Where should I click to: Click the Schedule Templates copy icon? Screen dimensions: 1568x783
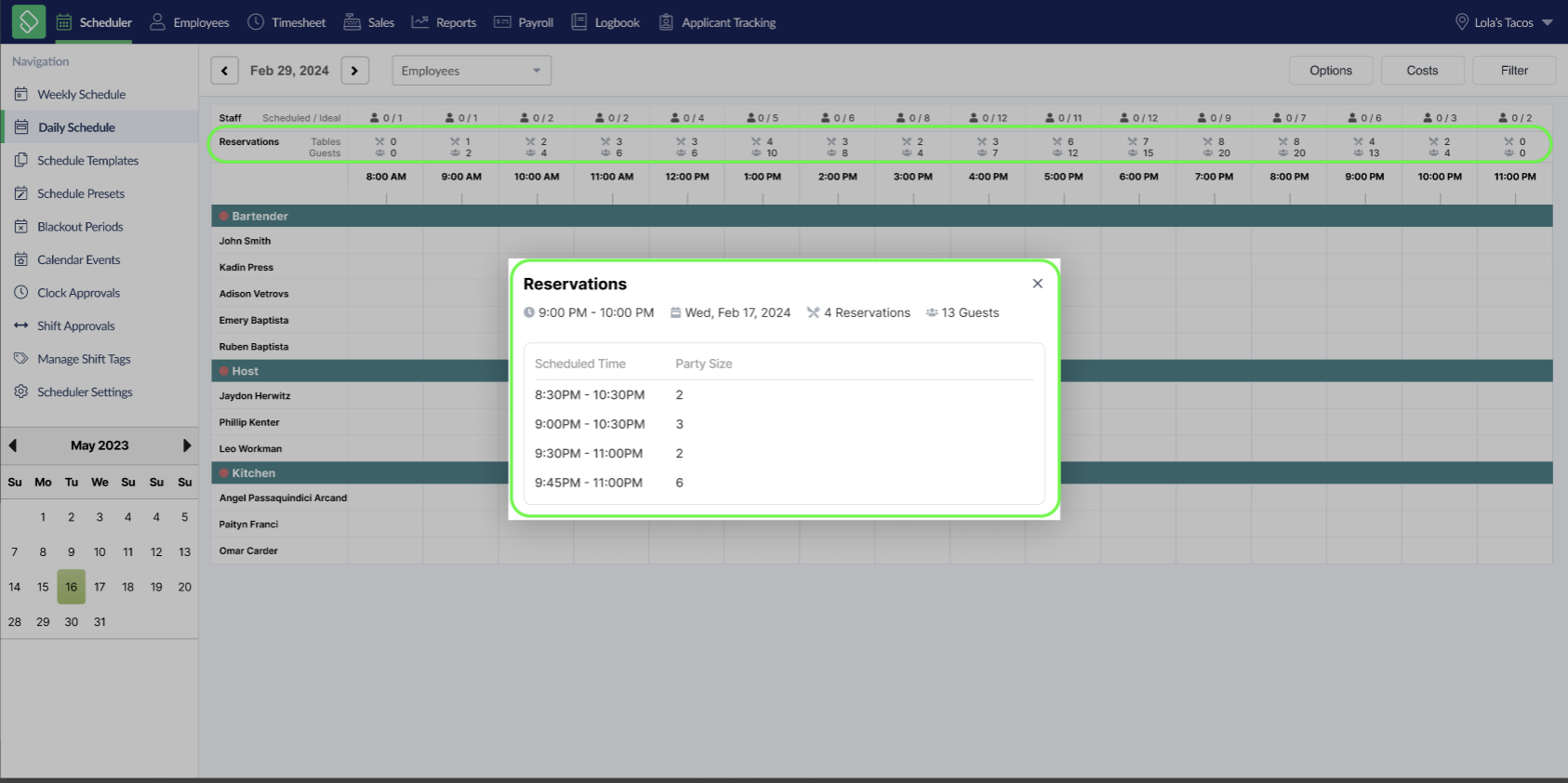tap(21, 160)
